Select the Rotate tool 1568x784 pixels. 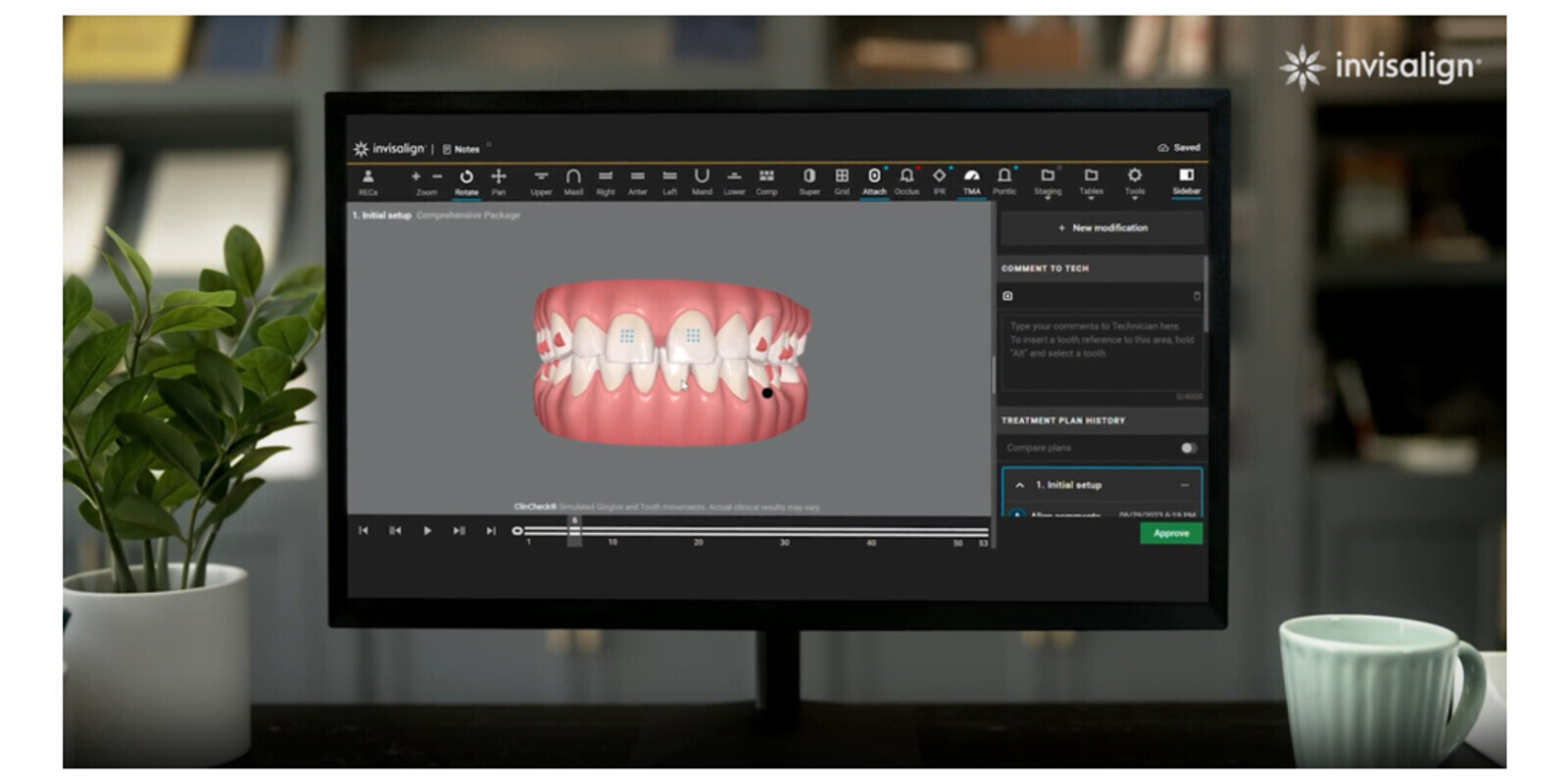(x=466, y=180)
